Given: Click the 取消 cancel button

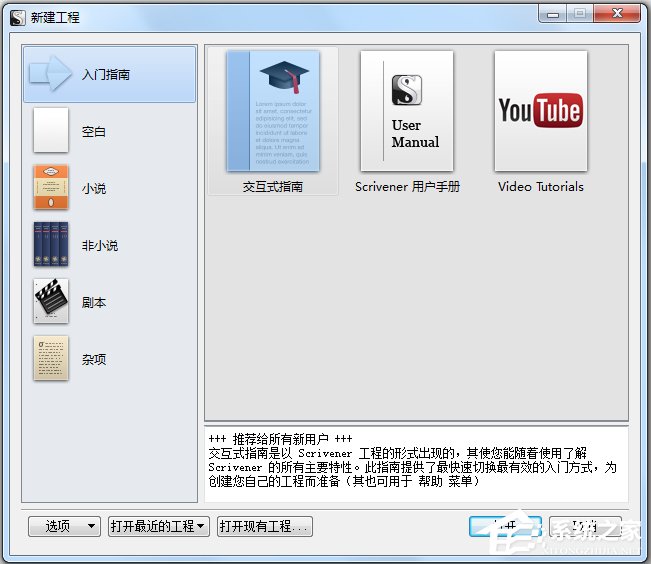Looking at the screenshot, I should coord(584,526).
